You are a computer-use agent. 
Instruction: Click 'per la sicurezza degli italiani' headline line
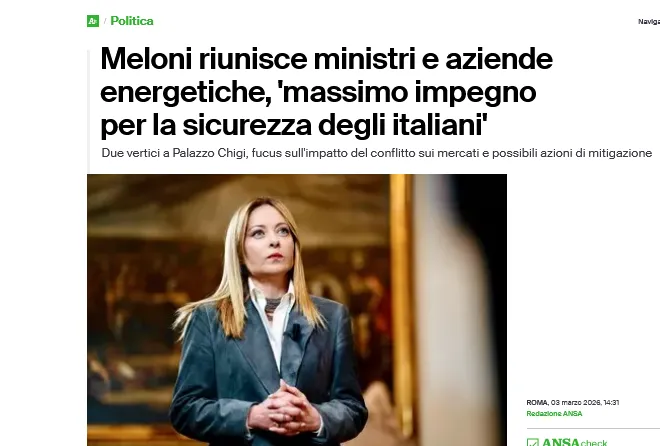(x=293, y=125)
